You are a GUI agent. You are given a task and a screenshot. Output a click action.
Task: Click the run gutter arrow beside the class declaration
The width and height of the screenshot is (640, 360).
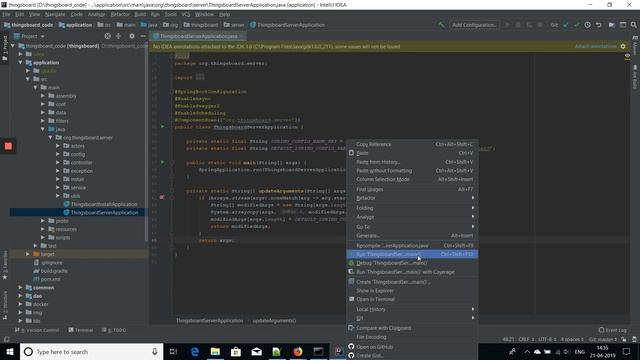(x=162, y=127)
